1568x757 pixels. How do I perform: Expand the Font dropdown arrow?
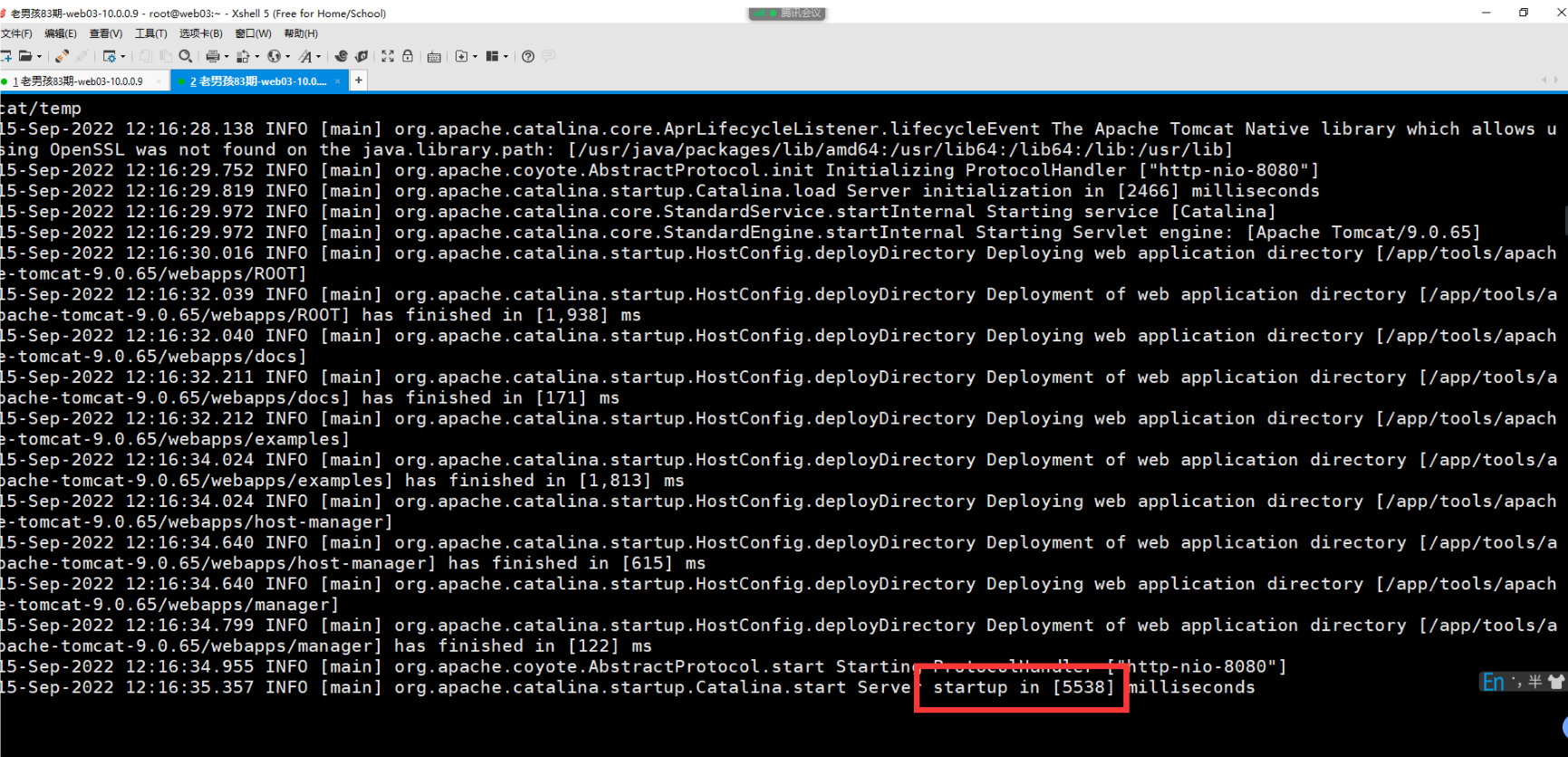point(319,56)
